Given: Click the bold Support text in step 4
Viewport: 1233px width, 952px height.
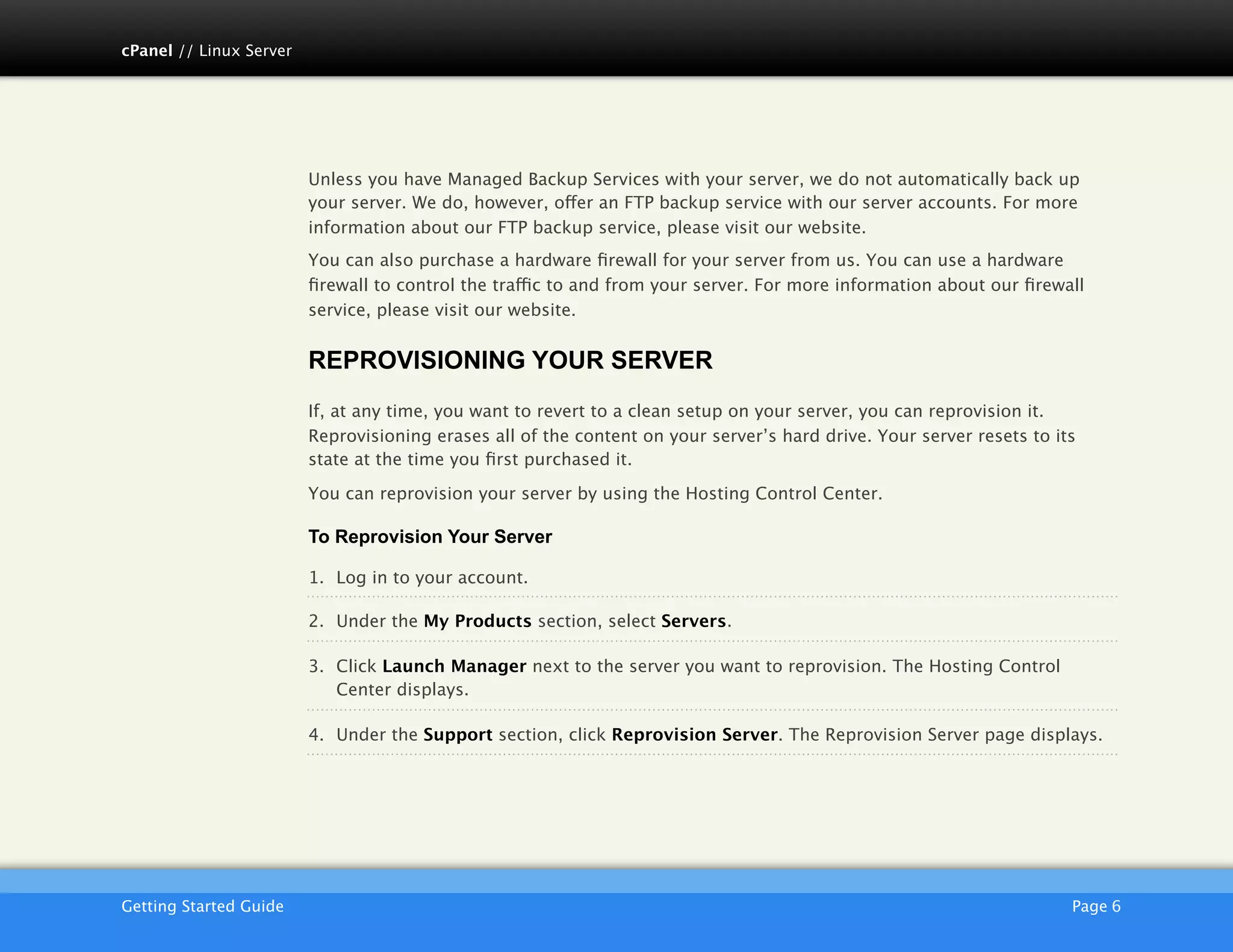Looking at the screenshot, I should click(x=458, y=735).
